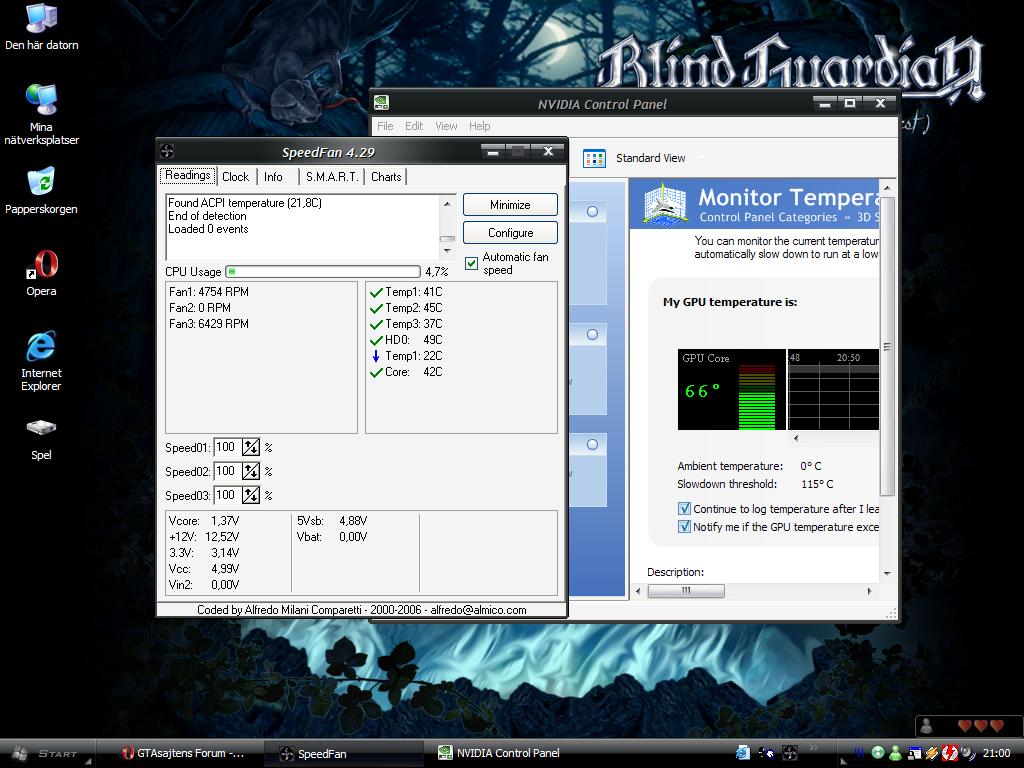This screenshot has width=1024, height=768.
Task: Click the green globe tray icon
Action: tap(878, 752)
